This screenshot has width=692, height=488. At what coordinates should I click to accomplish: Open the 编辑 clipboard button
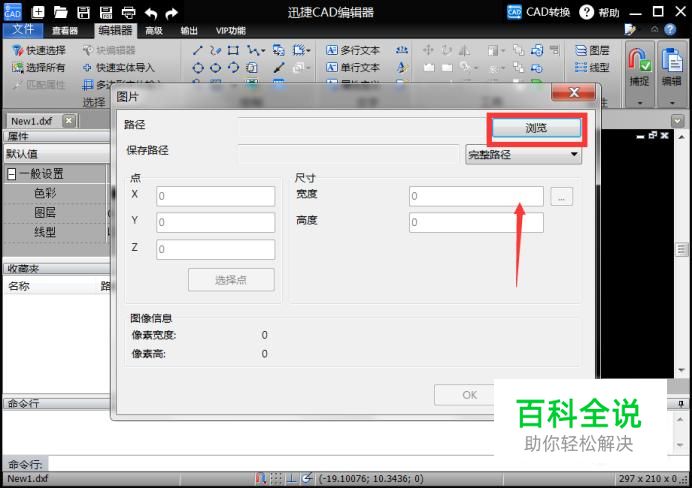coord(672,73)
